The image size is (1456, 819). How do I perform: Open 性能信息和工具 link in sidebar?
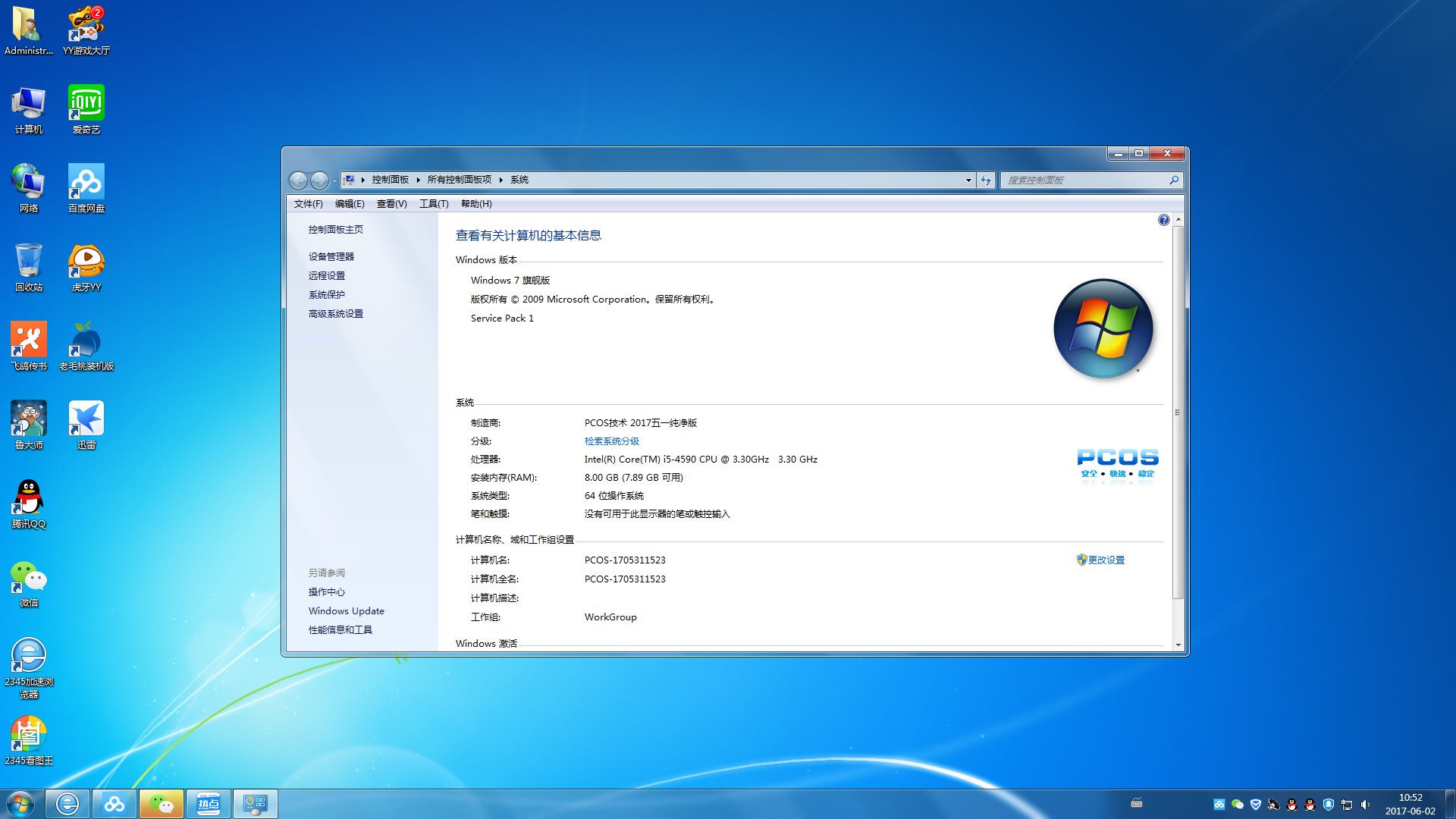(x=340, y=630)
